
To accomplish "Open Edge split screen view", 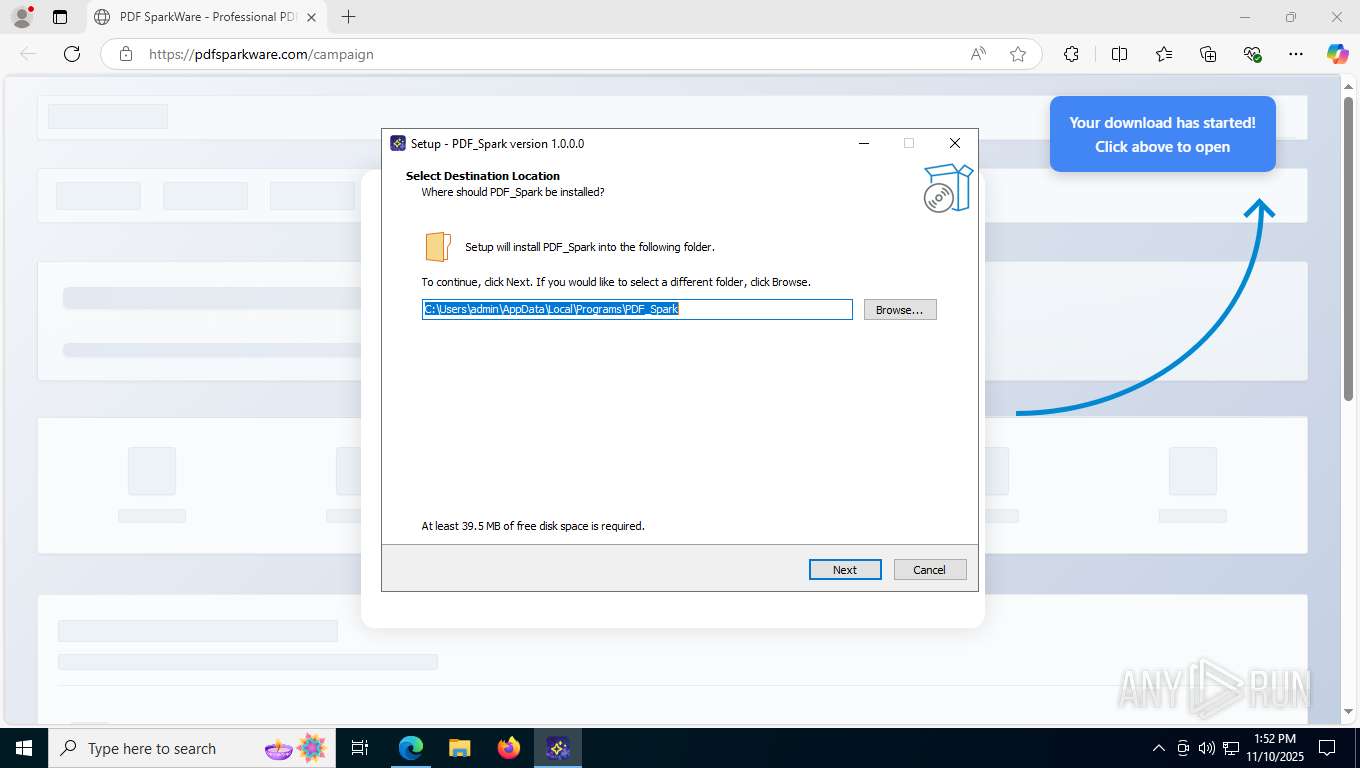I will coord(1119,54).
